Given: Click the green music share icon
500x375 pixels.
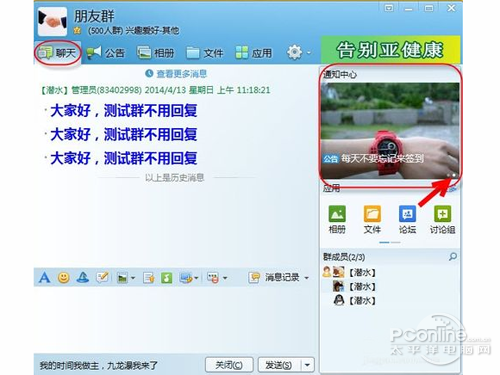Looking at the screenshot, I should (166, 277).
